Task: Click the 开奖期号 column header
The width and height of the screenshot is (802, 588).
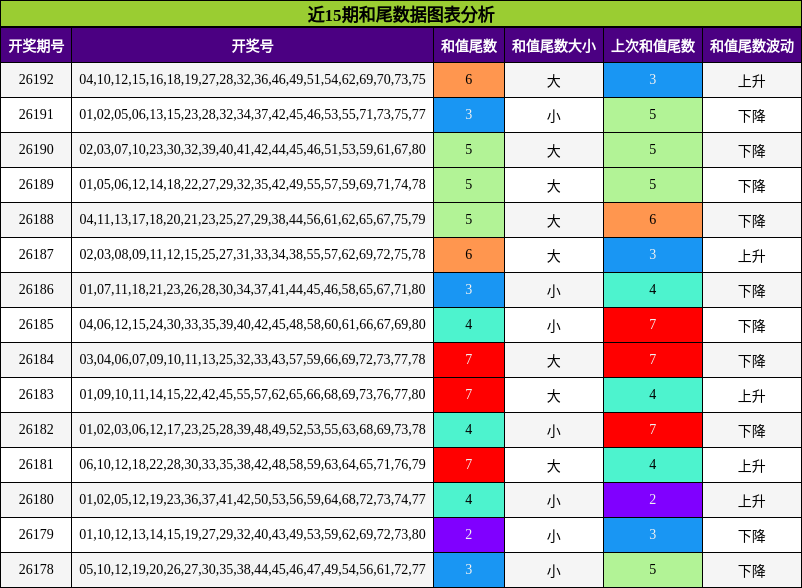Action: pos(36,46)
